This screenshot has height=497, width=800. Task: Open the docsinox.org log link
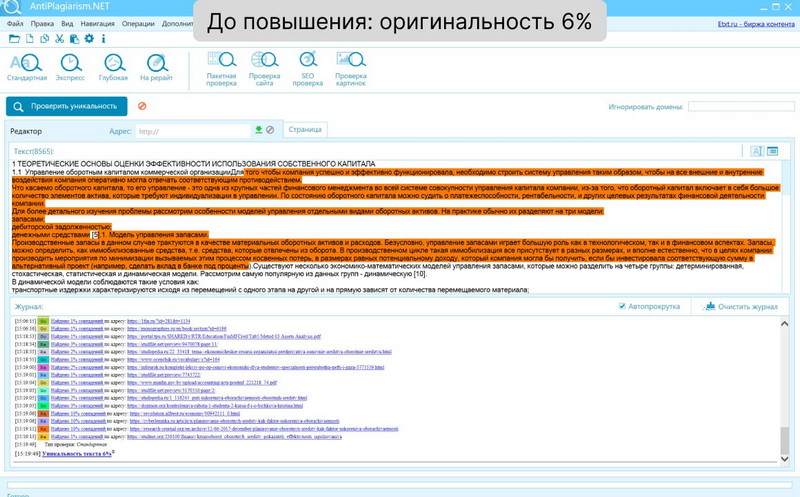click(x=215, y=406)
